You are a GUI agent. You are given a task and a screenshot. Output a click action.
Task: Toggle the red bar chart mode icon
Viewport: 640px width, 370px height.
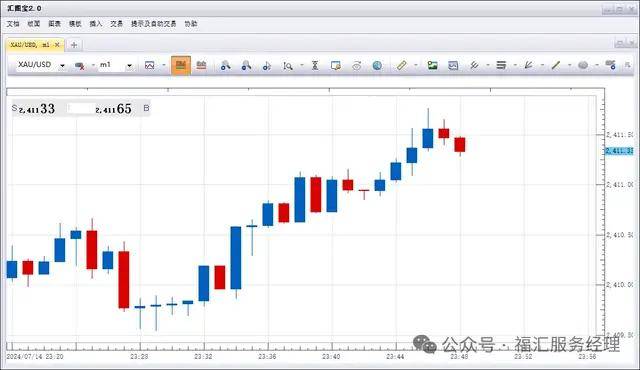[x=201, y=65]
